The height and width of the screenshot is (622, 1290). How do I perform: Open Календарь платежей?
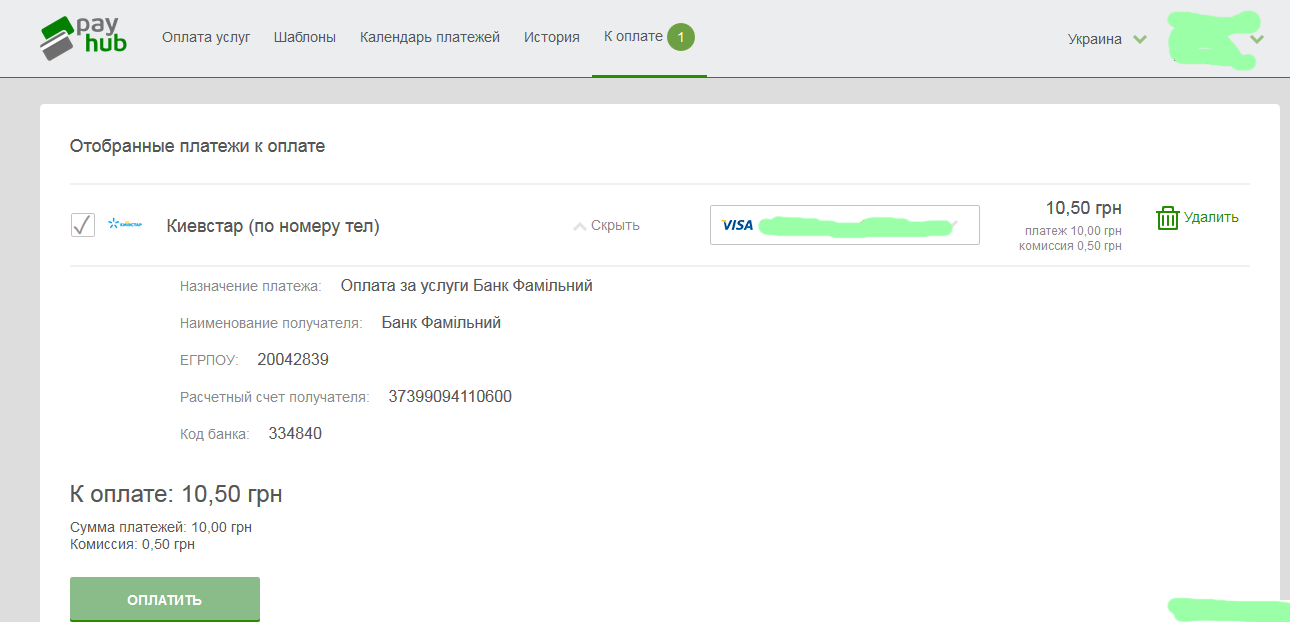tap(430, 37)
